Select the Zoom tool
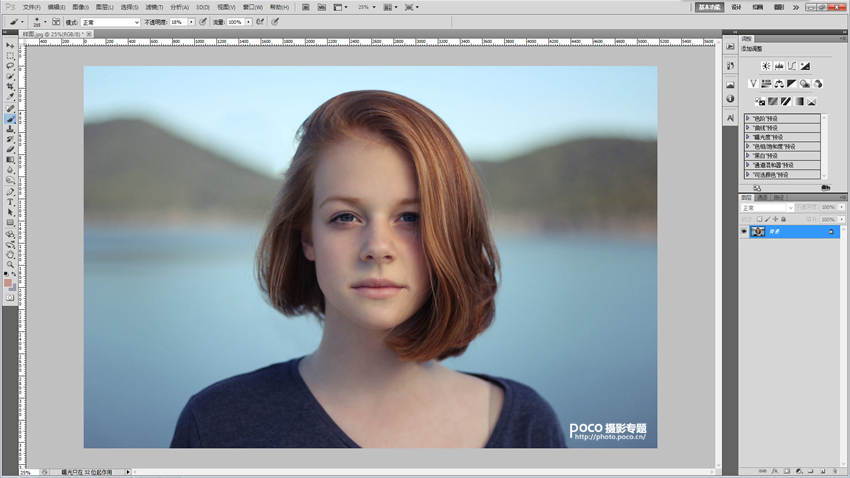This screenshot has width=850, height=478. tap(10, 265)
